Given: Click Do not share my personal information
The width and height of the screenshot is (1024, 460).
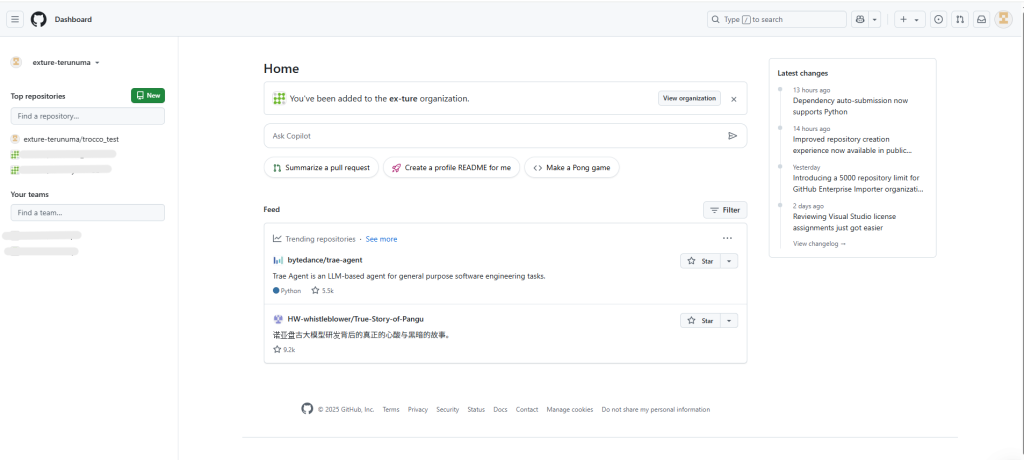Looking at the screenshot, I should pyautogui.click(x=656, y=410).
